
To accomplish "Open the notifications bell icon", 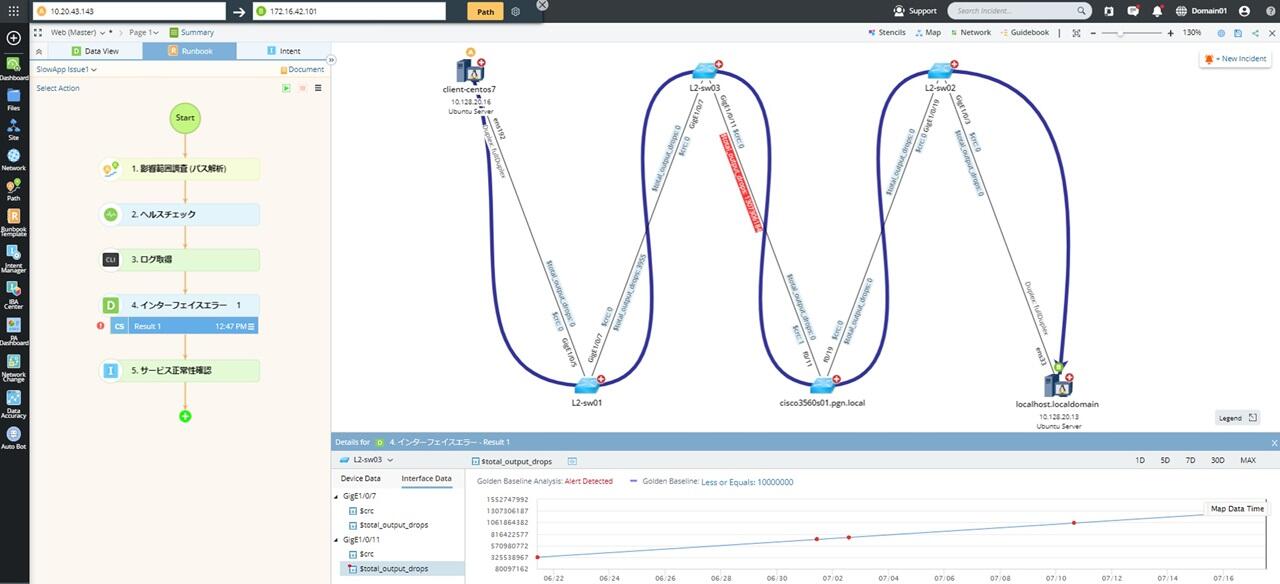I will 1157,11.
